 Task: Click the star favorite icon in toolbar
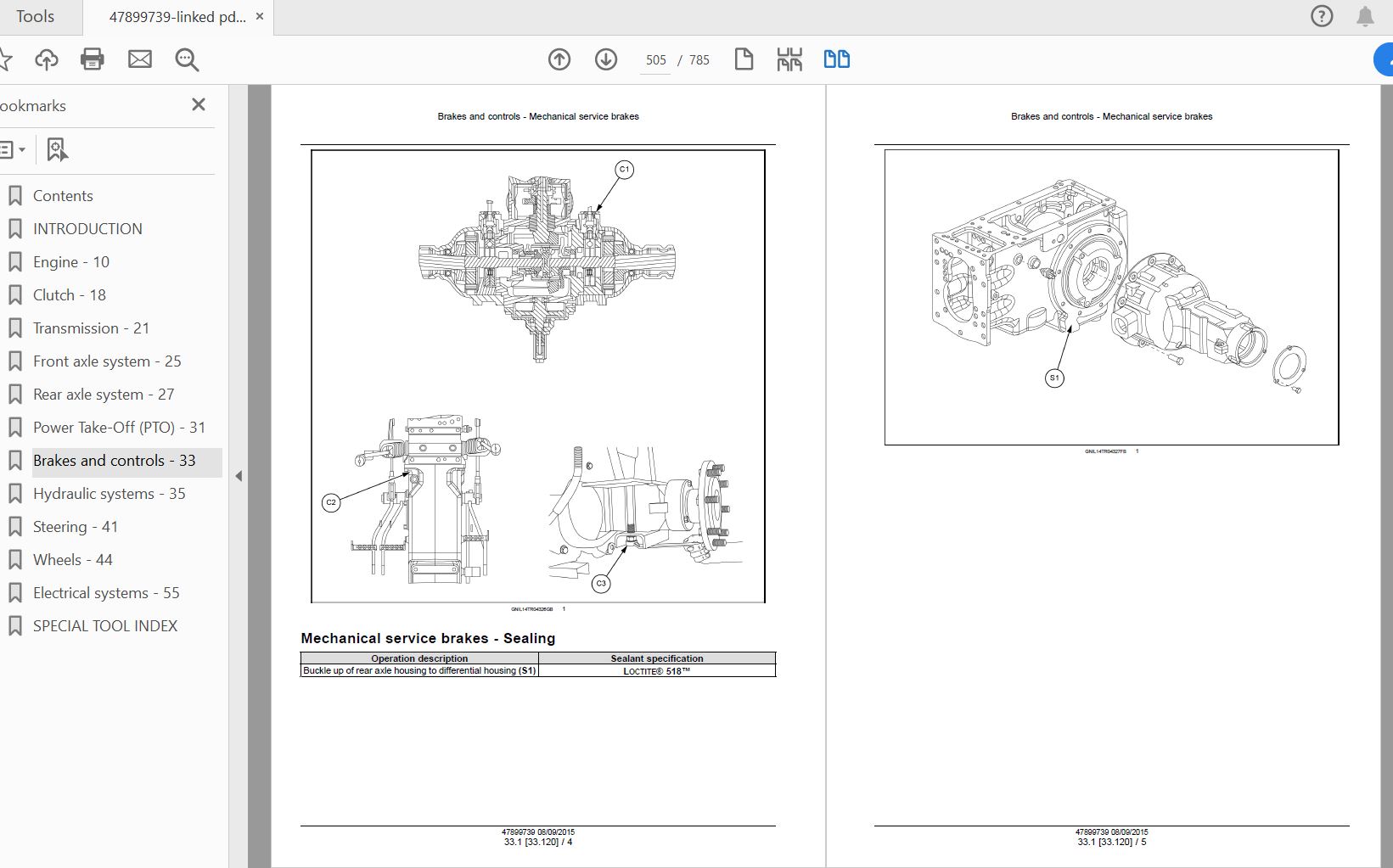click(5, 59)
